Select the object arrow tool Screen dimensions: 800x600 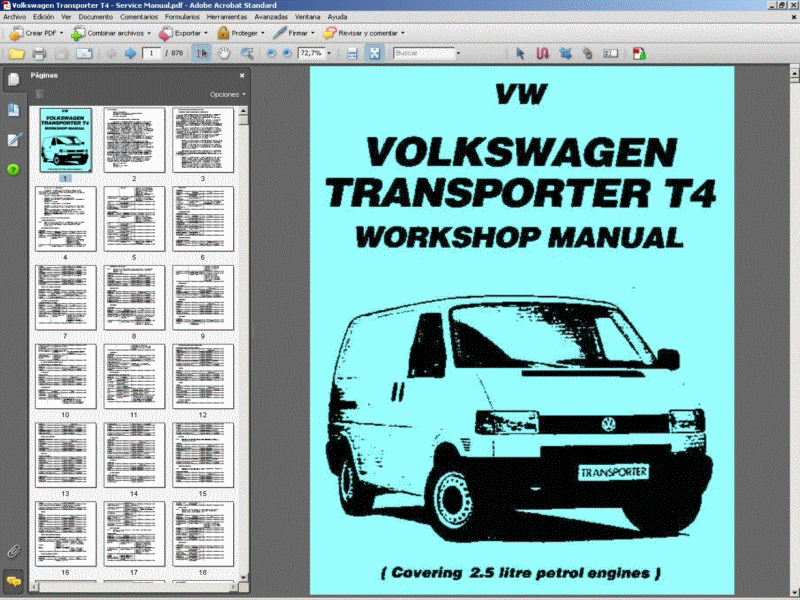pos(520,54)
